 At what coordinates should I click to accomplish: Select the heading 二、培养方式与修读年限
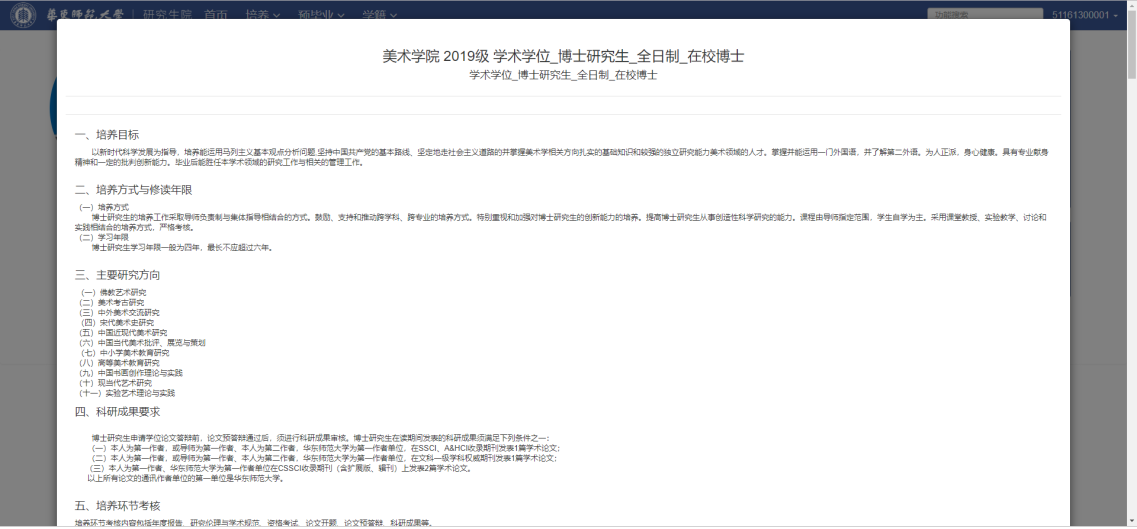(133, 189)
